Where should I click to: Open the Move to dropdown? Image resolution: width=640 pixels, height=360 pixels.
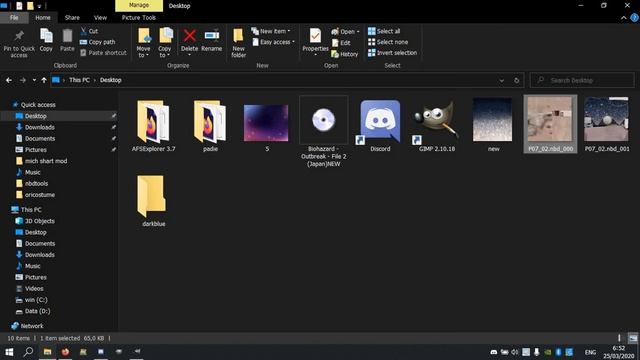(x=143, y=43)
